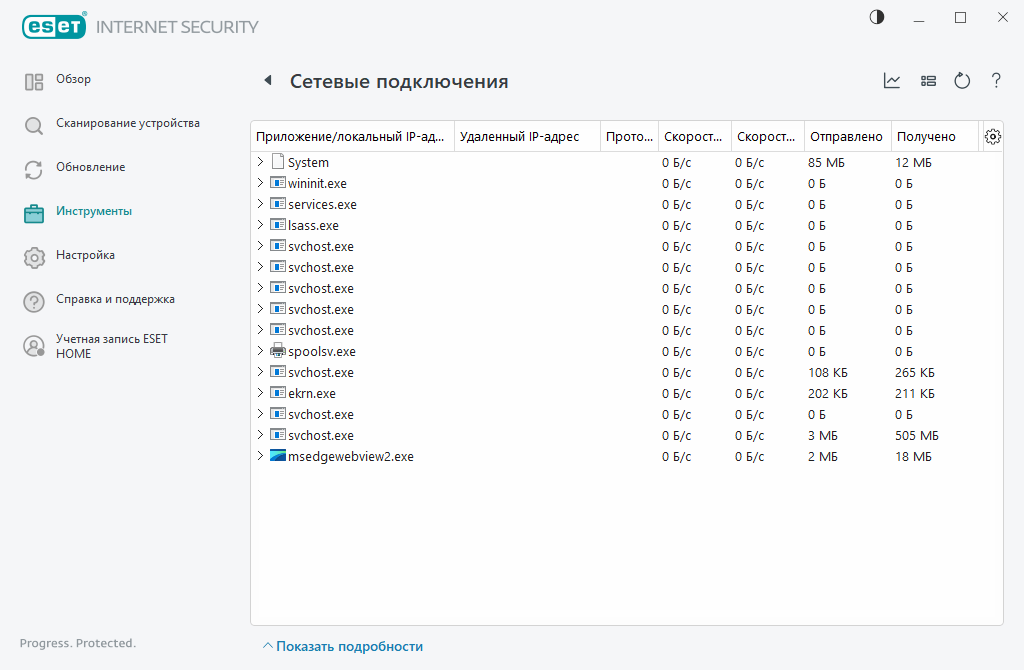The height and width of the screenshot is (670, 1024).
Task: Select the 3 МБ sent value
Action: [822, 436]
